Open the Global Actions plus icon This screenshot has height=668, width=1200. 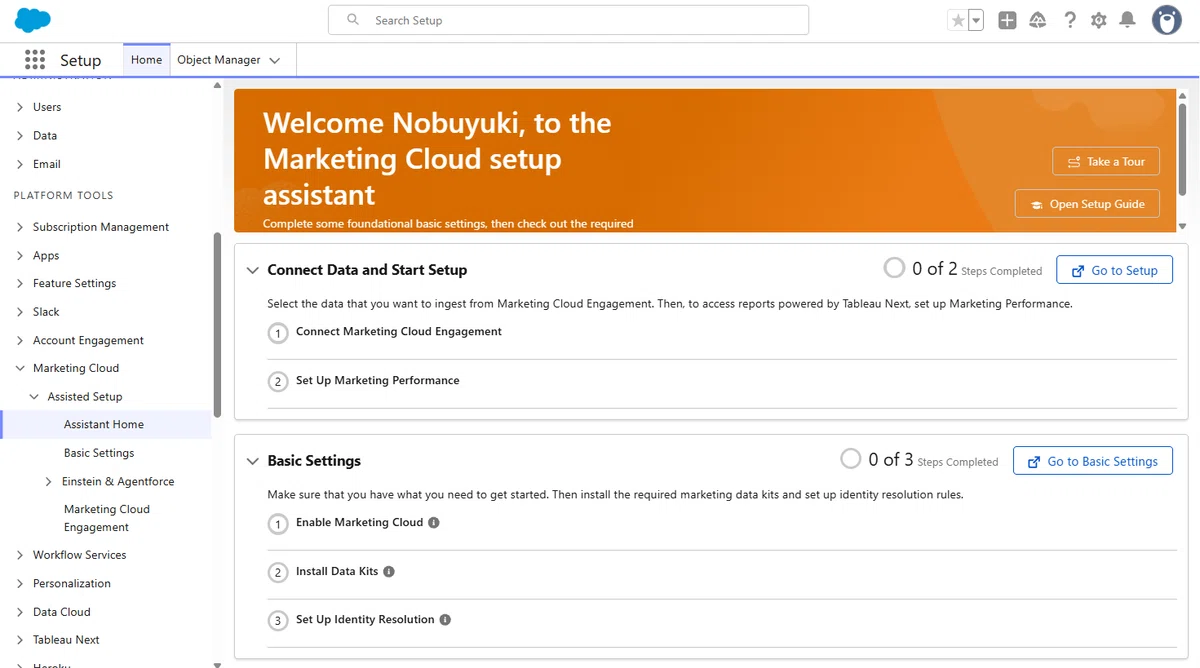1007,20
